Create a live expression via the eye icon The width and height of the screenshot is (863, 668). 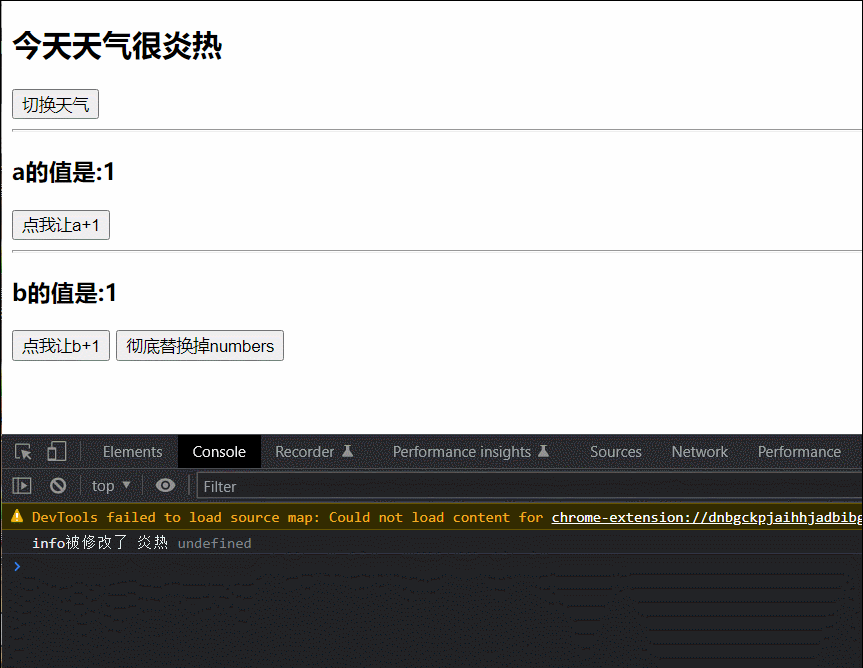(166, 485)
